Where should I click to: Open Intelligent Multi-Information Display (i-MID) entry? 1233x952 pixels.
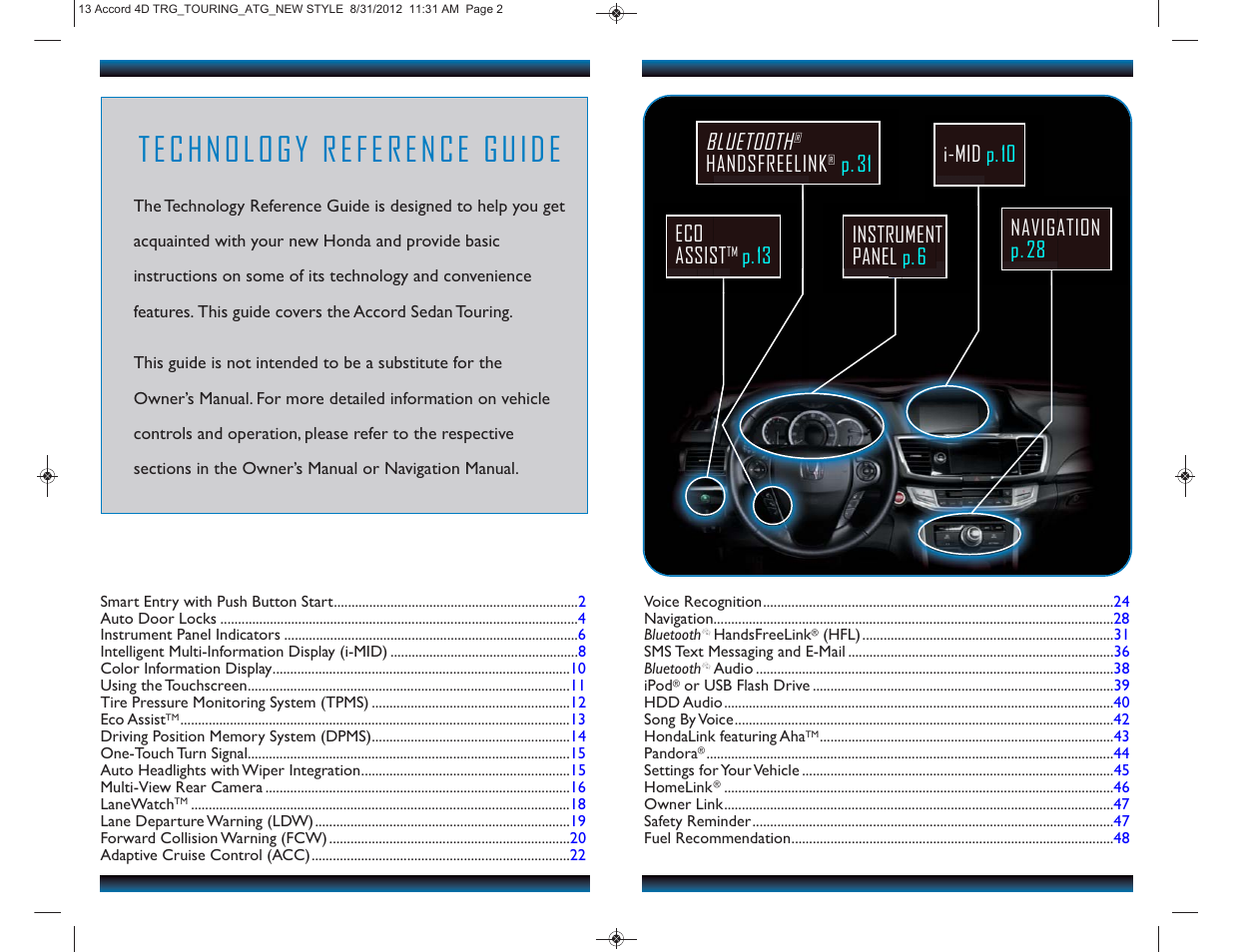pos(342,652)
